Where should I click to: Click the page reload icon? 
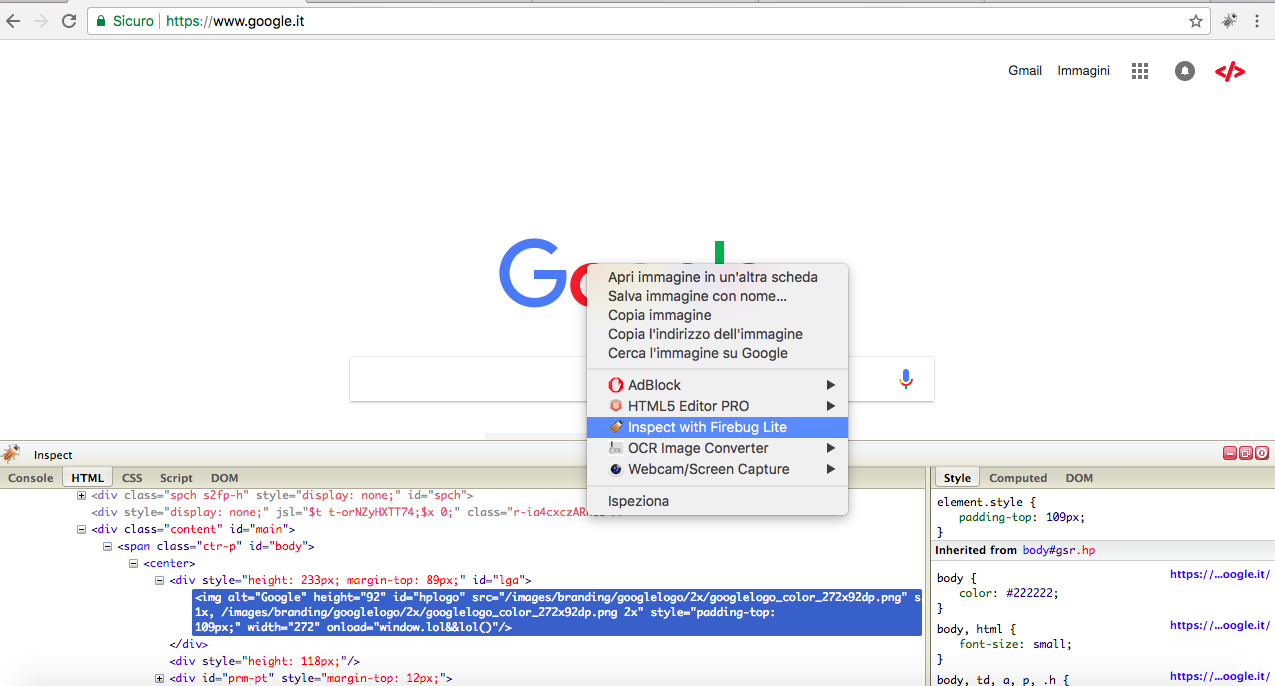point(68,20)
